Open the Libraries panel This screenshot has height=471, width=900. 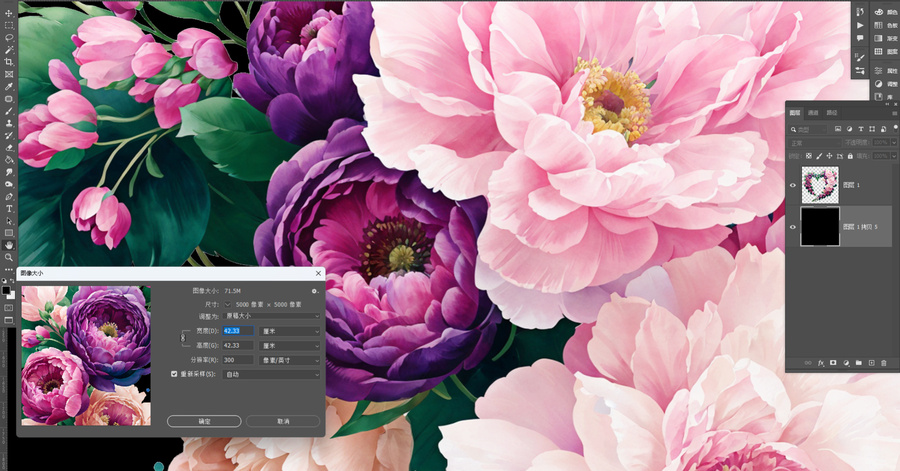[x=885, y=97]
